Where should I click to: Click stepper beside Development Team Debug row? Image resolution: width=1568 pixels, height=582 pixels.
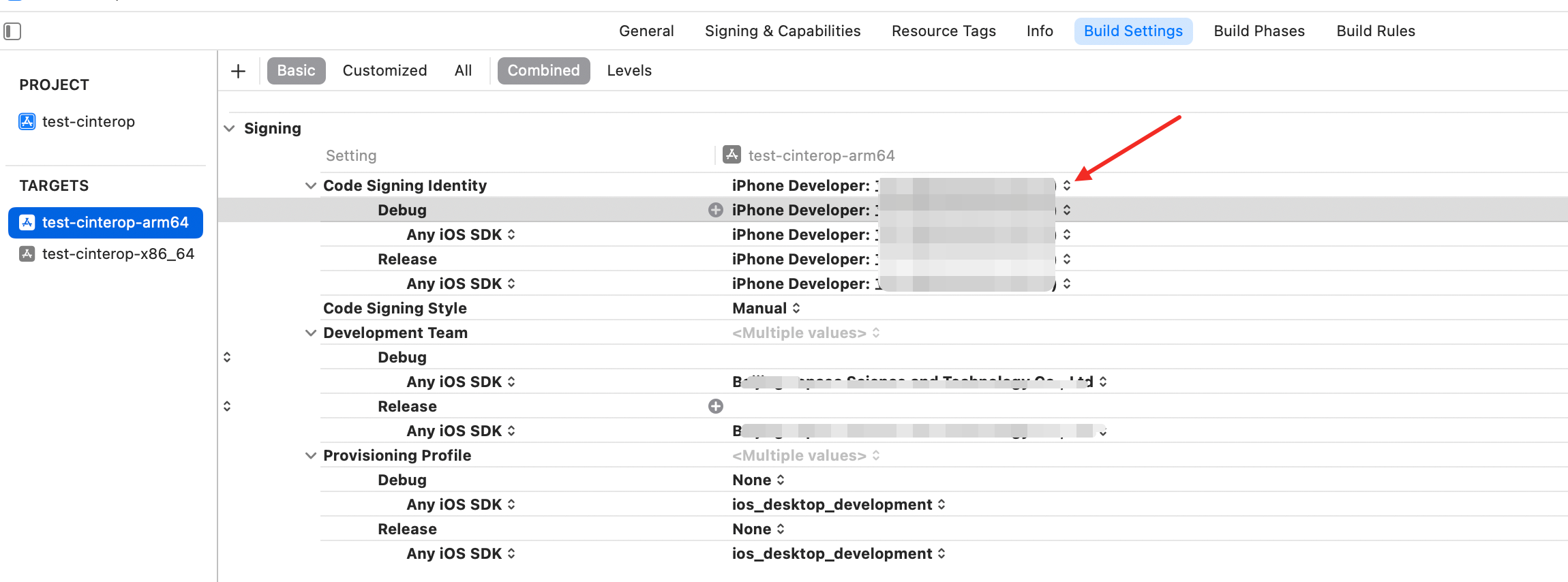pyautogui.click(x=227, y=357)
